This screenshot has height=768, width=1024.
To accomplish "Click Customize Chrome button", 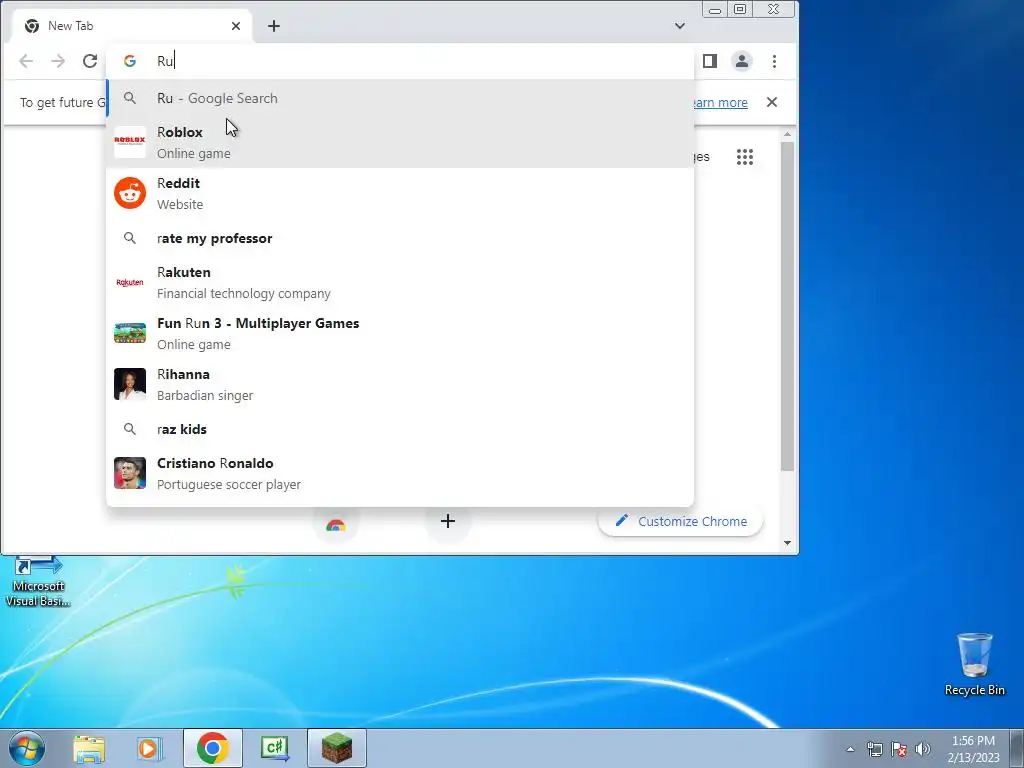I will point(680,521).
